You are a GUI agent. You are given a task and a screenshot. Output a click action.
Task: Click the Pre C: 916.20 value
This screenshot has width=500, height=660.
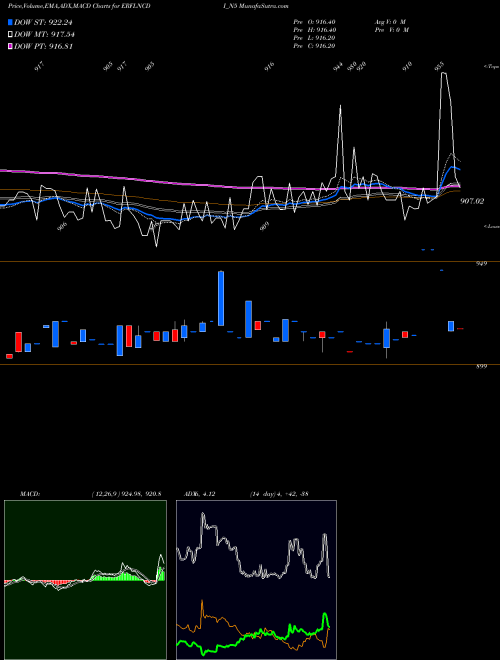(x=314, y=46)
